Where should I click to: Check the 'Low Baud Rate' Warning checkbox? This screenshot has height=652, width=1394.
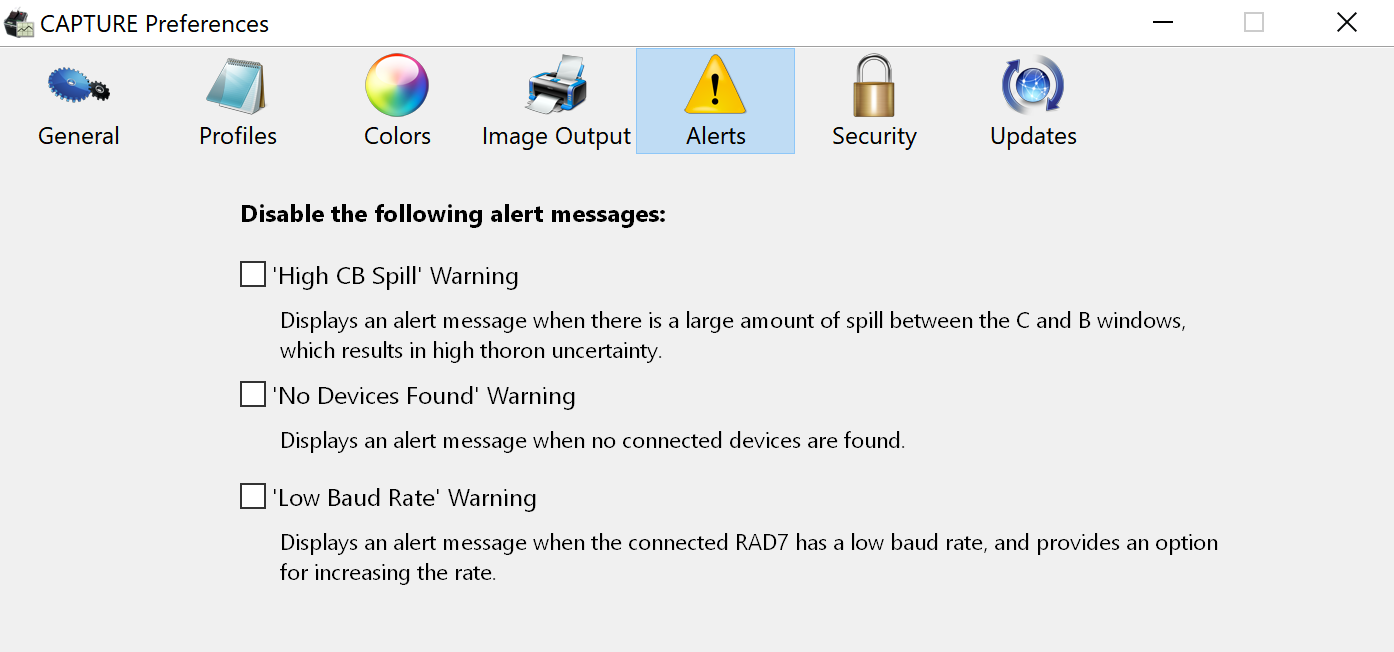[253, 496]
